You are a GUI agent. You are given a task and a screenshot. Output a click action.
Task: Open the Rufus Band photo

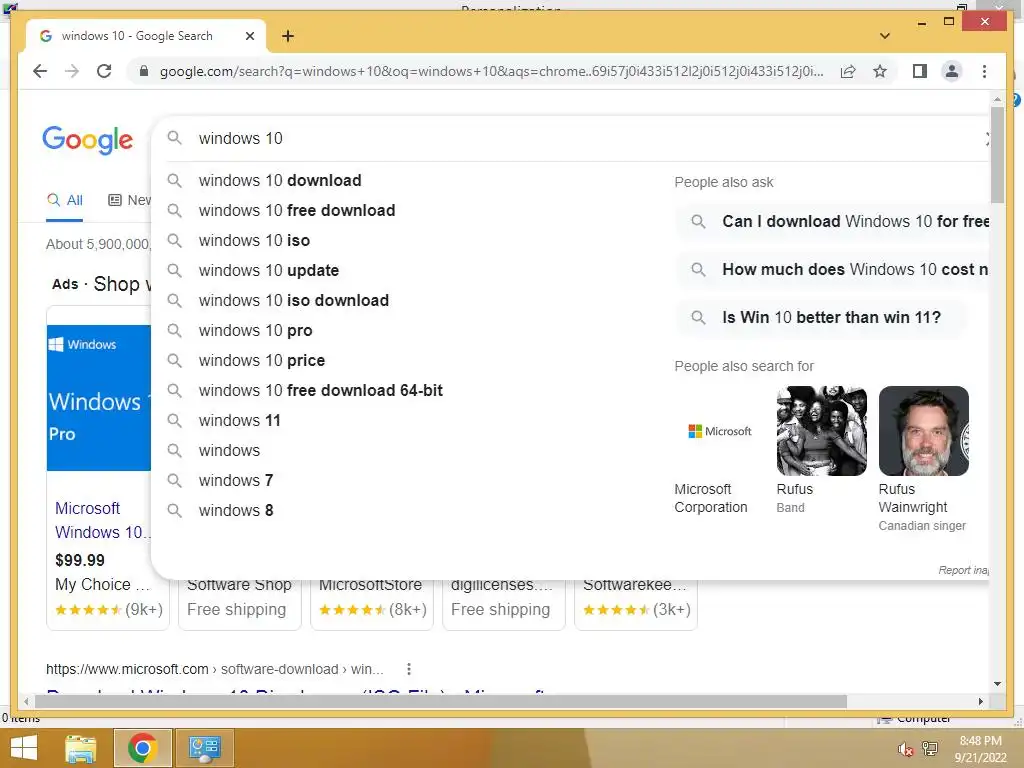coord(822,431)
